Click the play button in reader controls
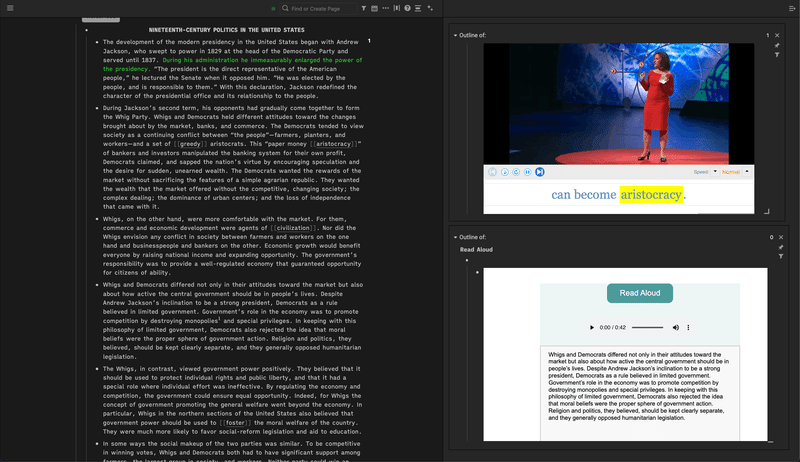800x462 pixels. click(x=505, y=172)
